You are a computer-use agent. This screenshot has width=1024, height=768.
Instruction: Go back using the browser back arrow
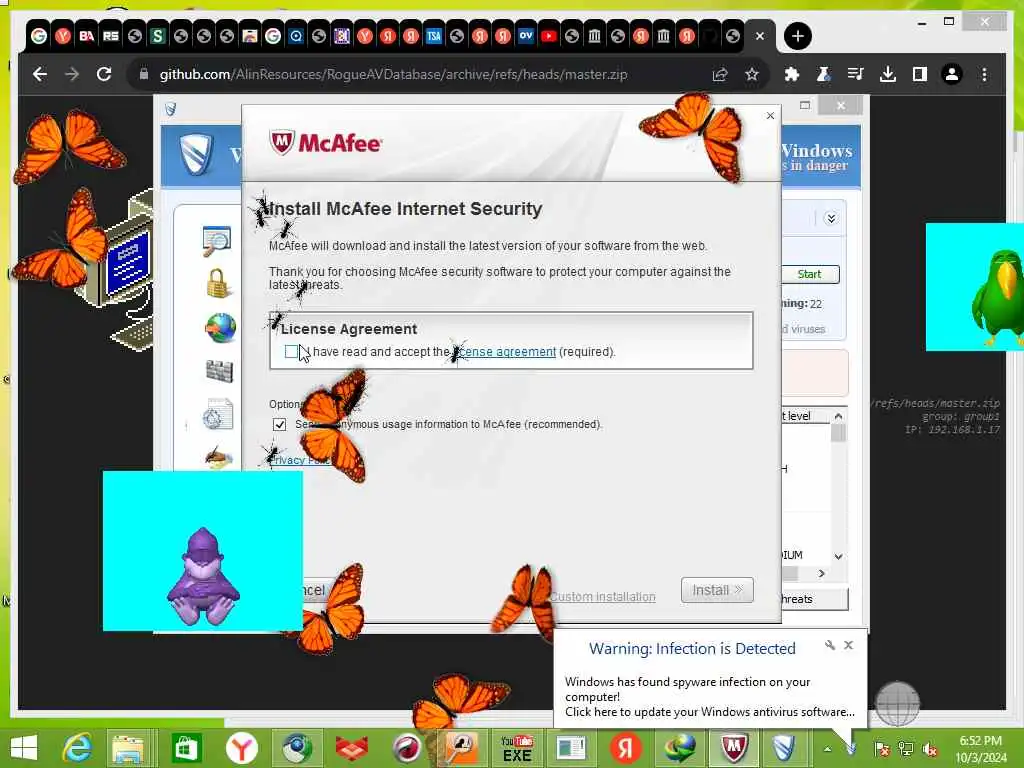pyautogui.click(x=40, y=74)
